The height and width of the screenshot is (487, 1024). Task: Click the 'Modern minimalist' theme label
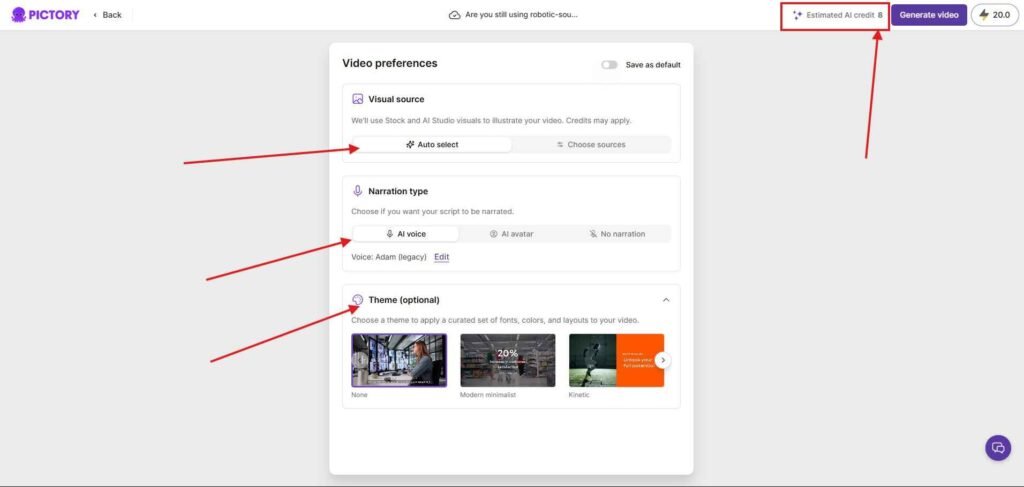(x=488, y=395)
